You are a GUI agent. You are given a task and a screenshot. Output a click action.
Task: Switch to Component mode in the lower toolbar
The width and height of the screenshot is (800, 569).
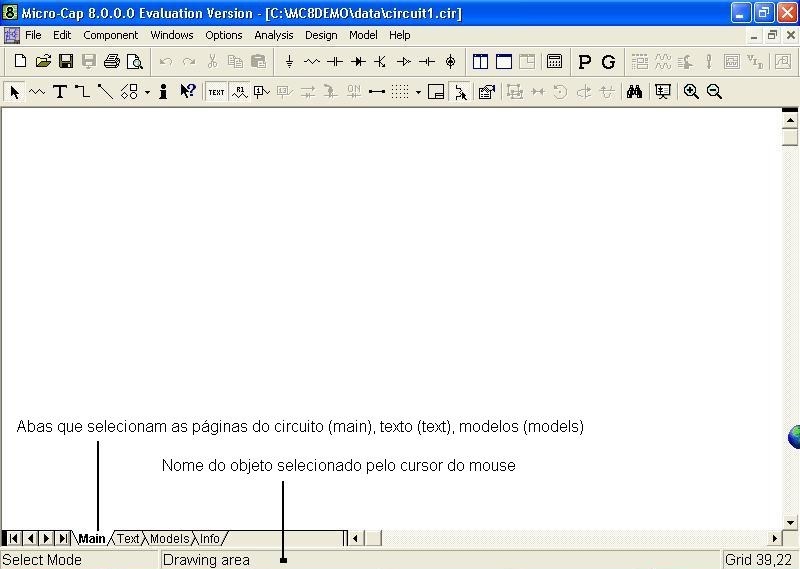37,92
